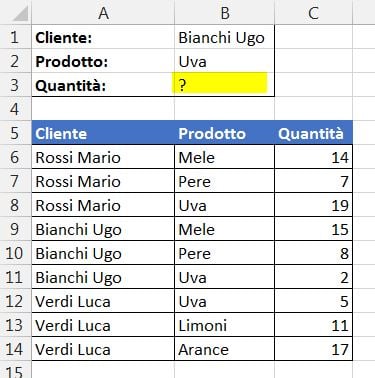Select the cell with quantity 19
The width and height of the screenshot is (375, 378).
(x=313, y=205)
